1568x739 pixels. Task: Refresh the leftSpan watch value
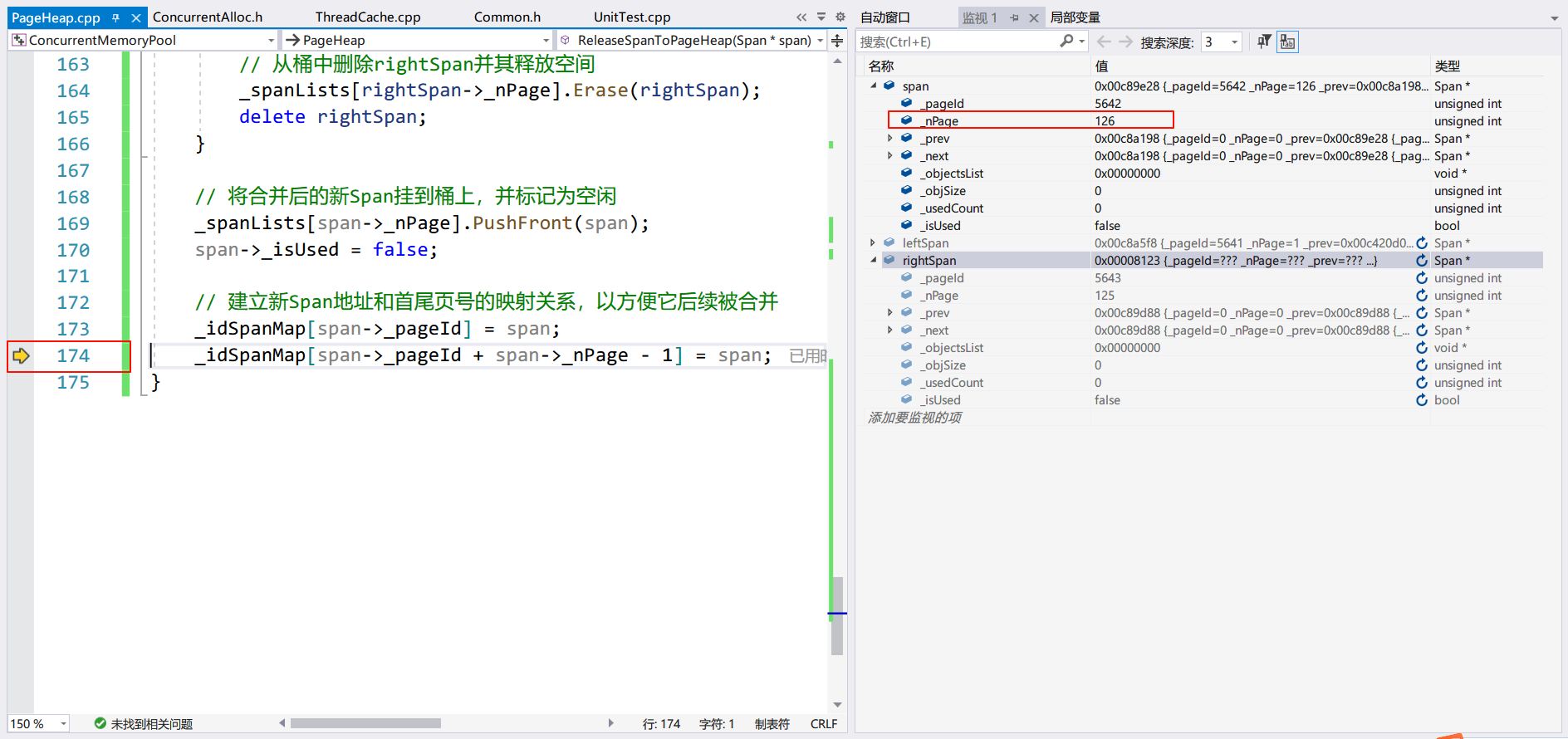pos(1422,243)
